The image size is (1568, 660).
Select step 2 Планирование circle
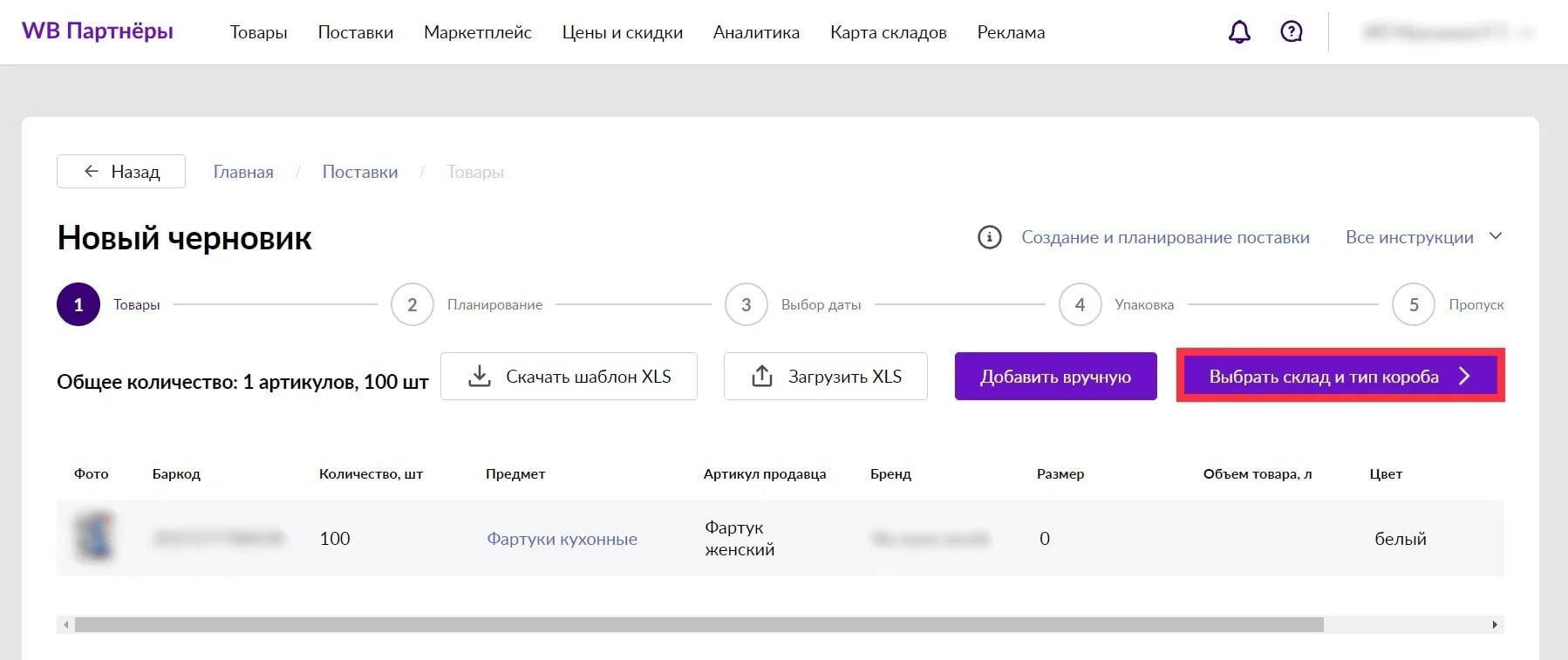[x=412, y=304]
